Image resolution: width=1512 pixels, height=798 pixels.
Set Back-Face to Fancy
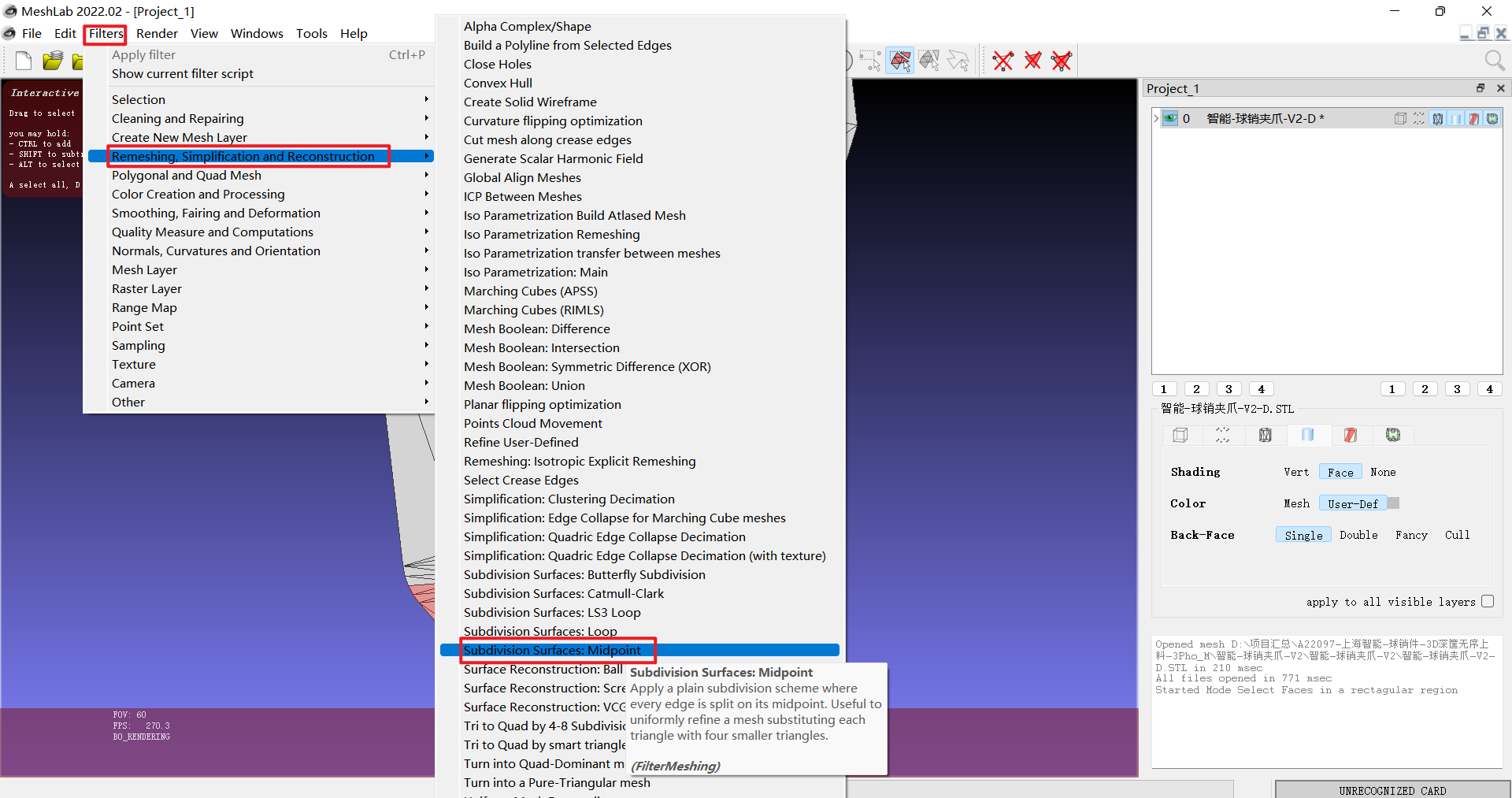(1411, 535)
